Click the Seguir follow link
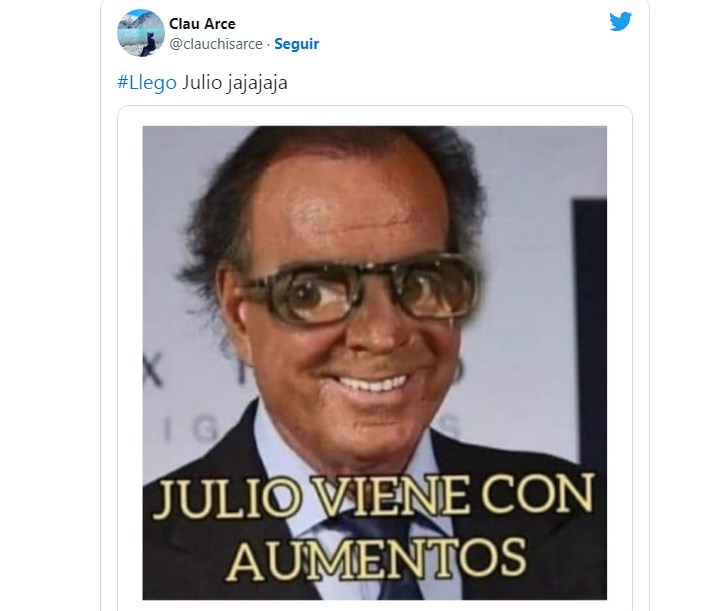Screen dimensions: 716x611 pos(296,44)
